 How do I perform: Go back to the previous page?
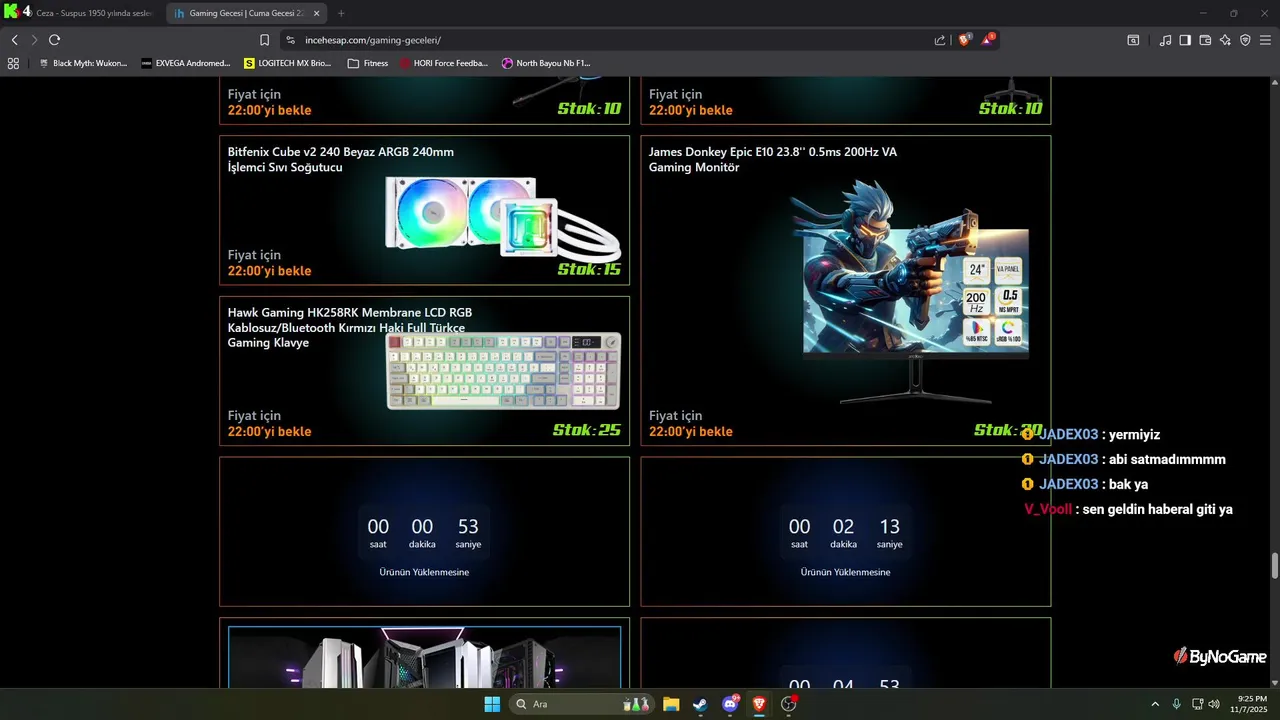14,40
